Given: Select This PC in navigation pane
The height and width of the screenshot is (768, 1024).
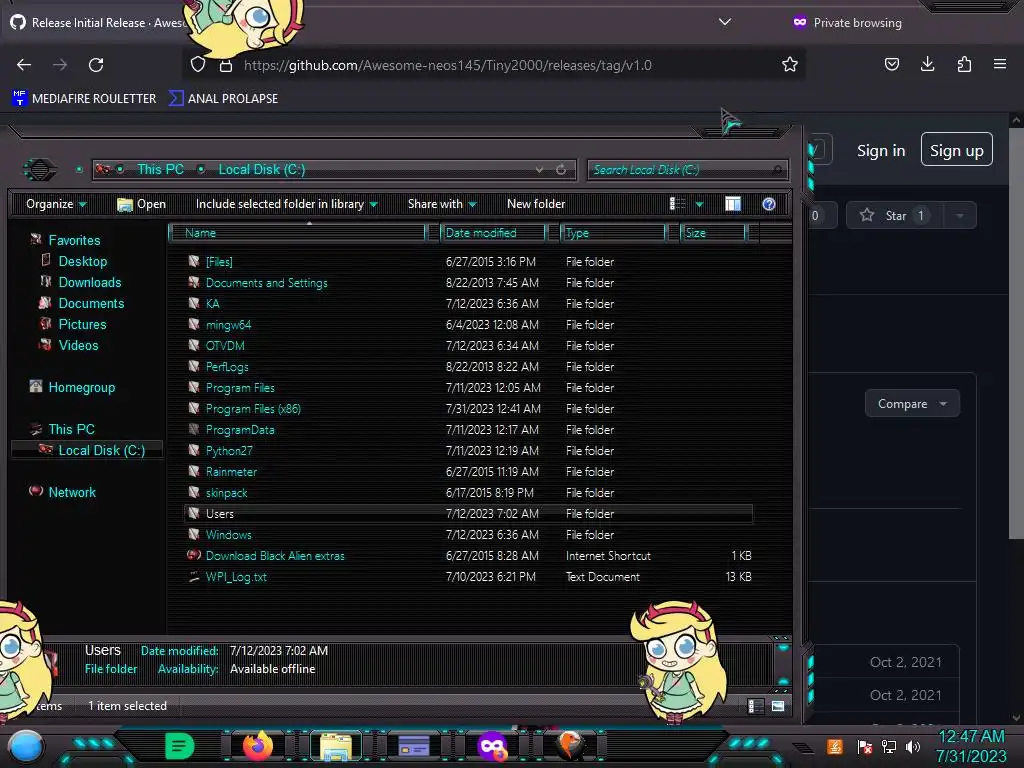Looking at the screenshot, I should click(71, 429).
